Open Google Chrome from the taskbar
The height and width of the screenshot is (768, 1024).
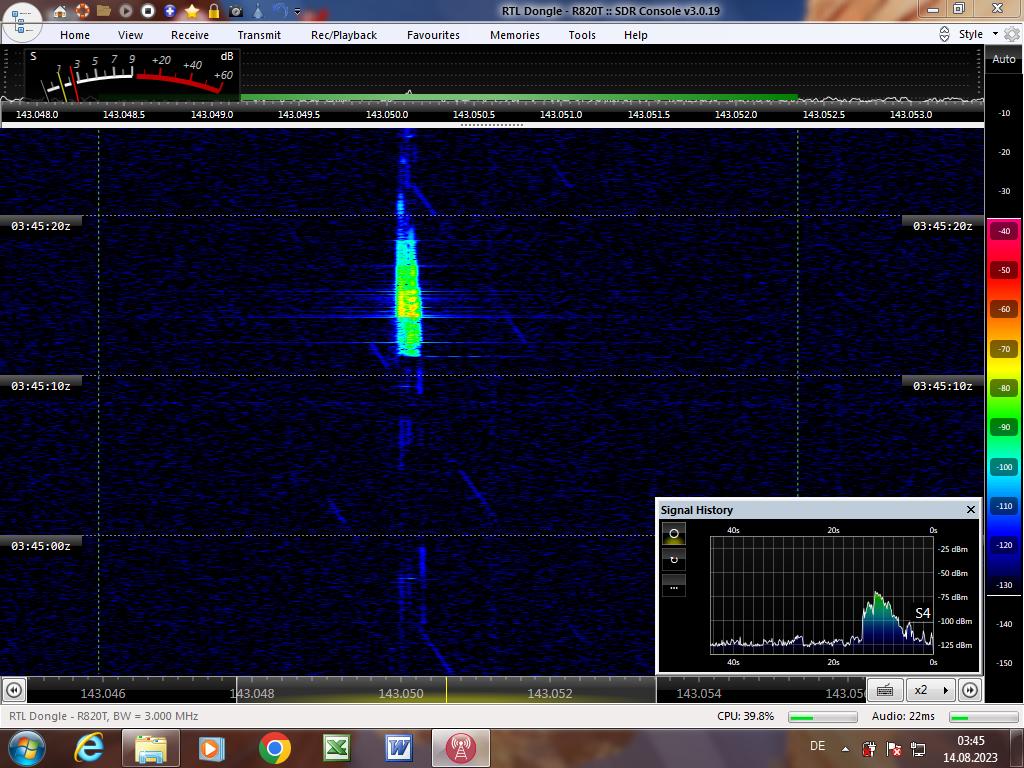[x=274, y=748]
